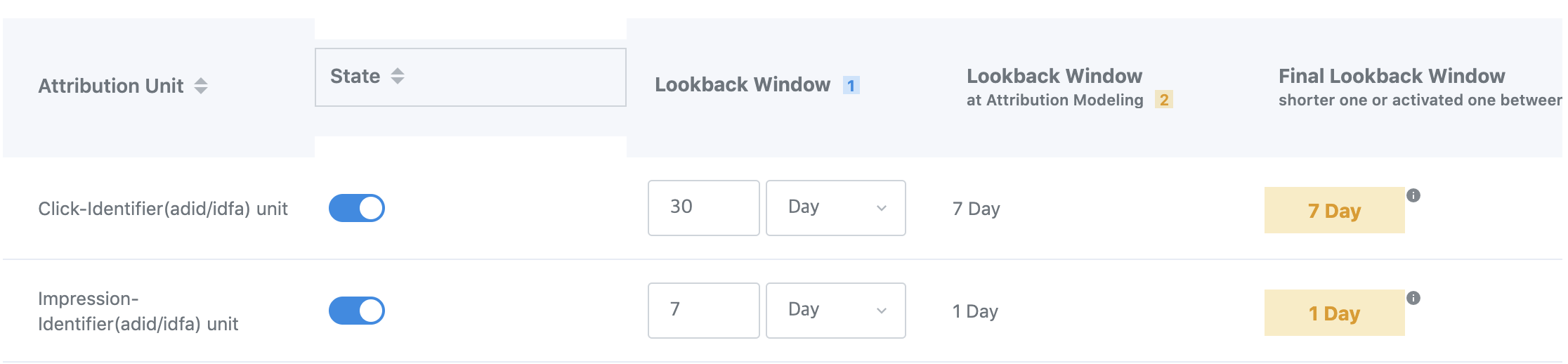Disable the Click-Identifier unit toggle
Screen dimensions: 1568x364
[357, 208]
